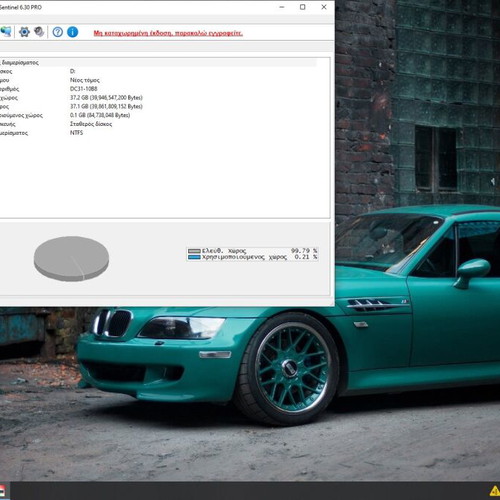This screenshot has height=500, width=500.
Task: Click the yellow warning icon in system tray
Action: click(x=495, y=491)
